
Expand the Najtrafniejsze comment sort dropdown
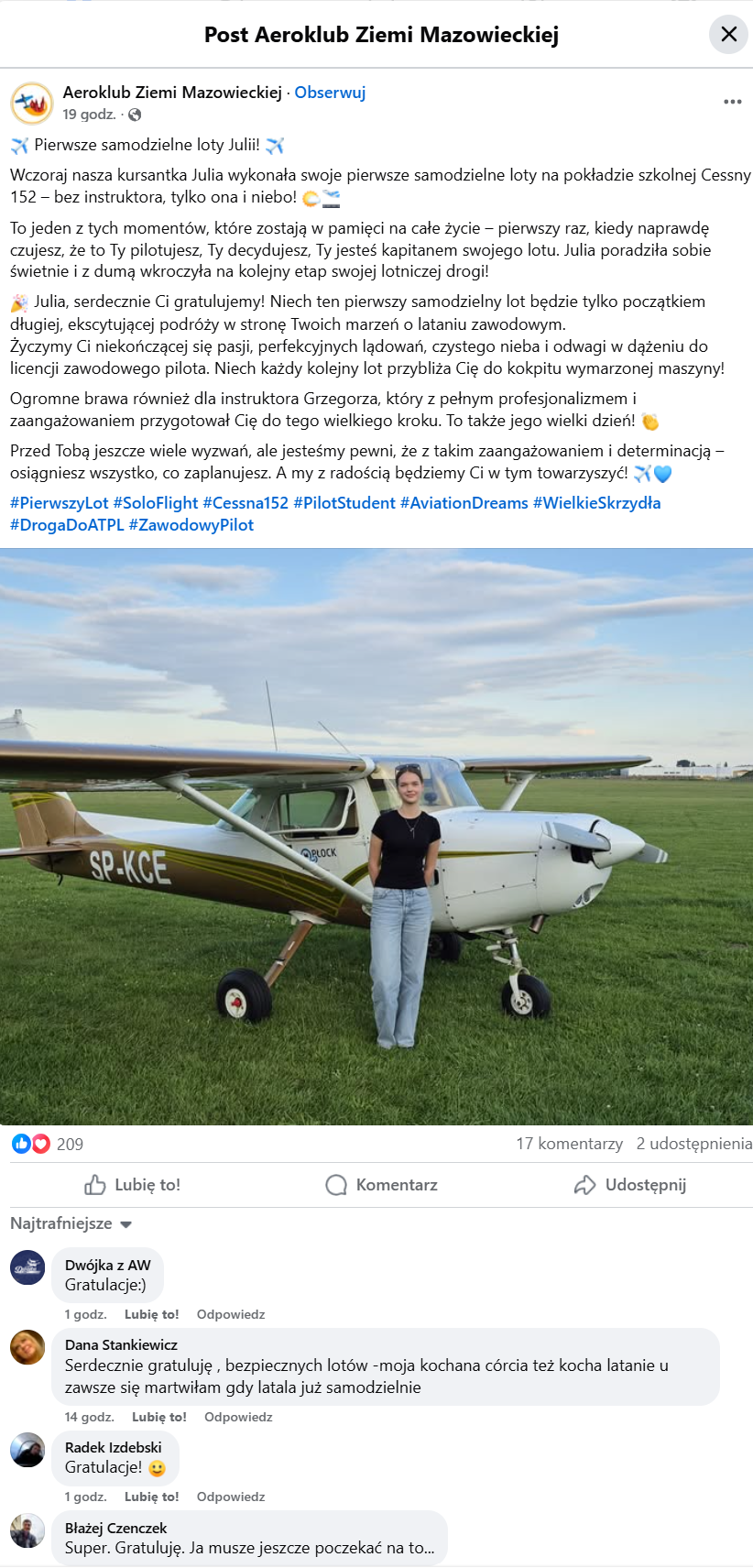71,1223
